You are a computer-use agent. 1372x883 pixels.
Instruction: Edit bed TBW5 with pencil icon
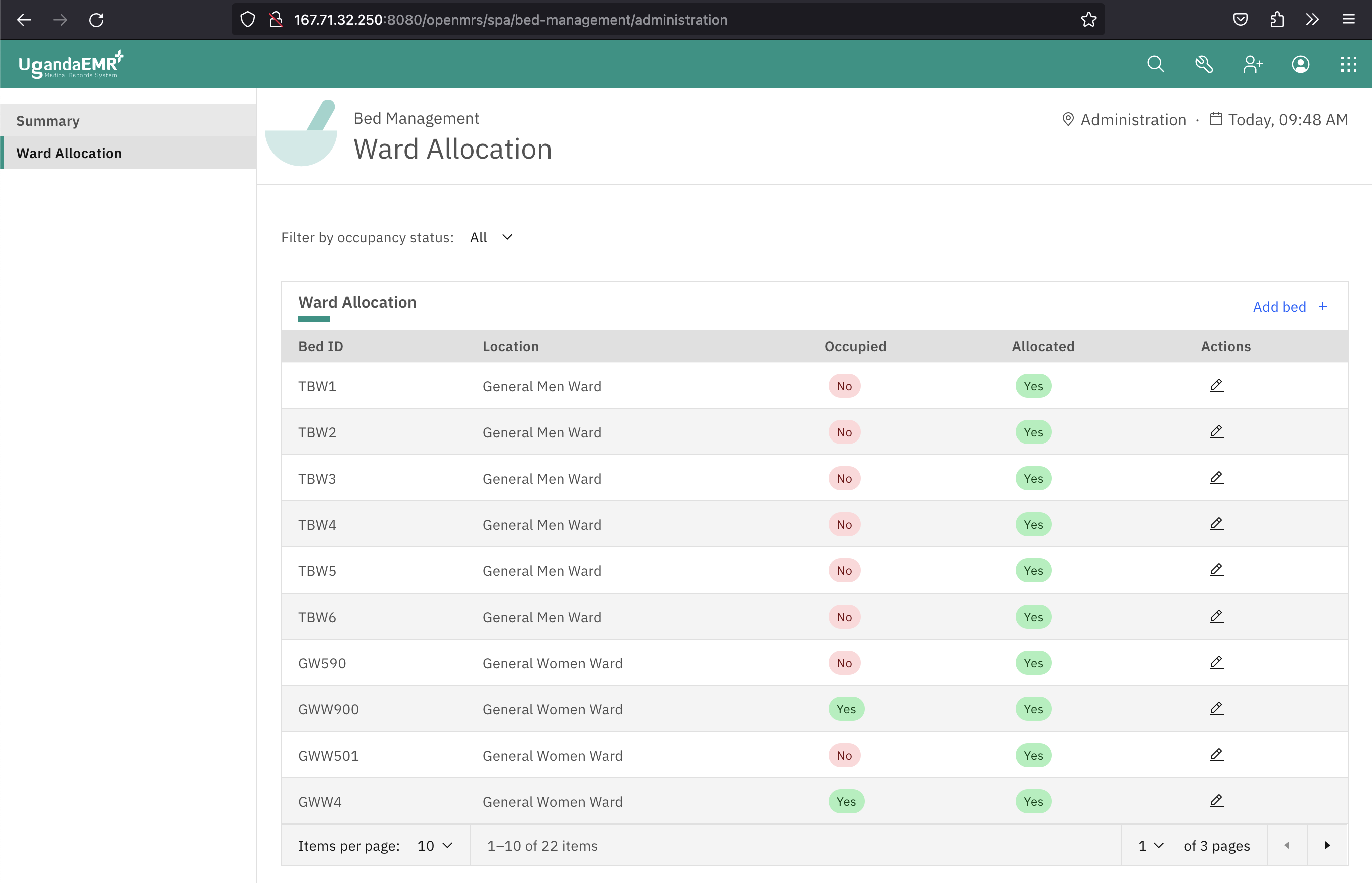(1216, 570)
